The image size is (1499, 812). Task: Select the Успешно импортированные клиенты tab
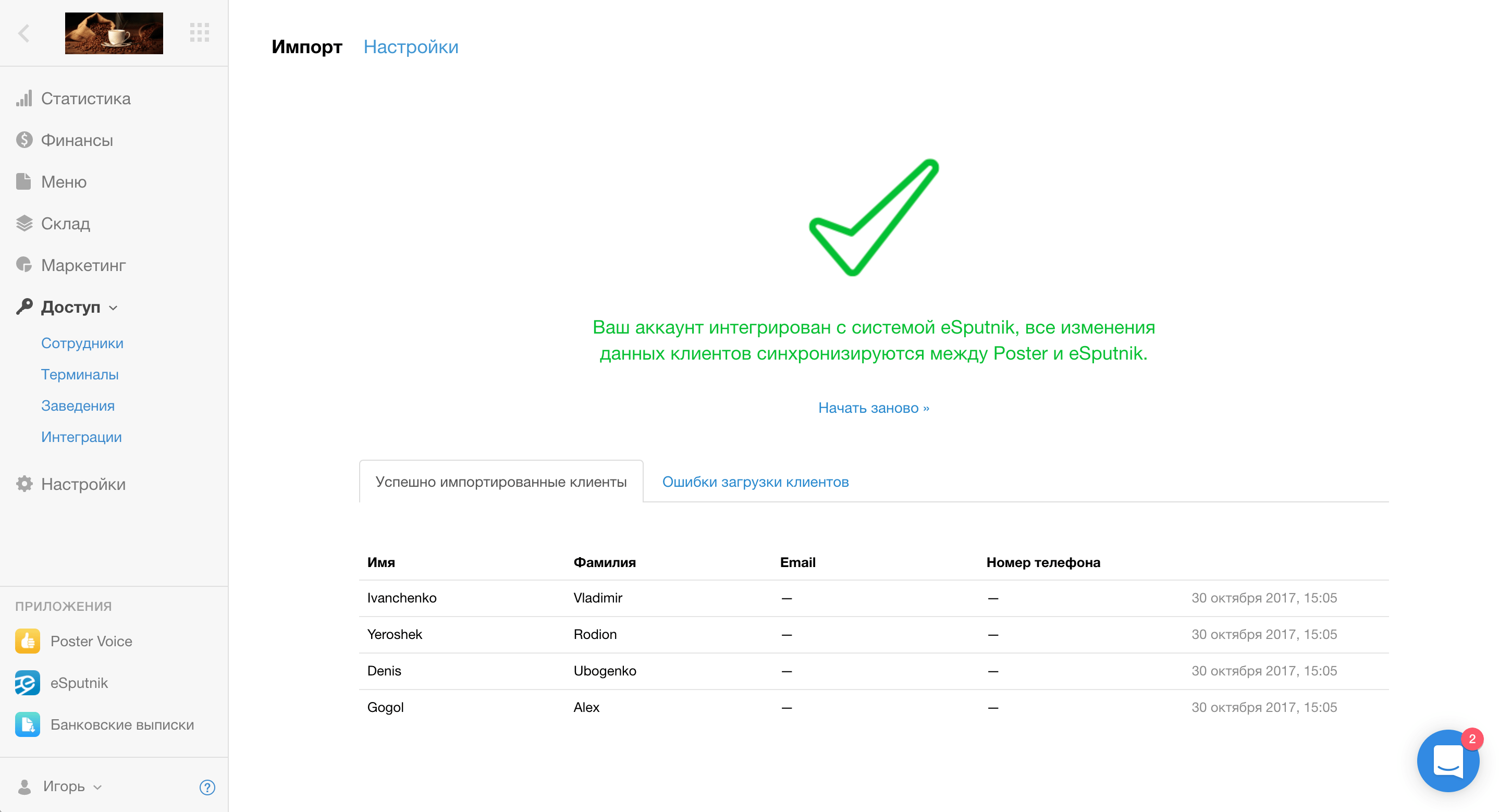pyautogui.click(x=501, y=482)
